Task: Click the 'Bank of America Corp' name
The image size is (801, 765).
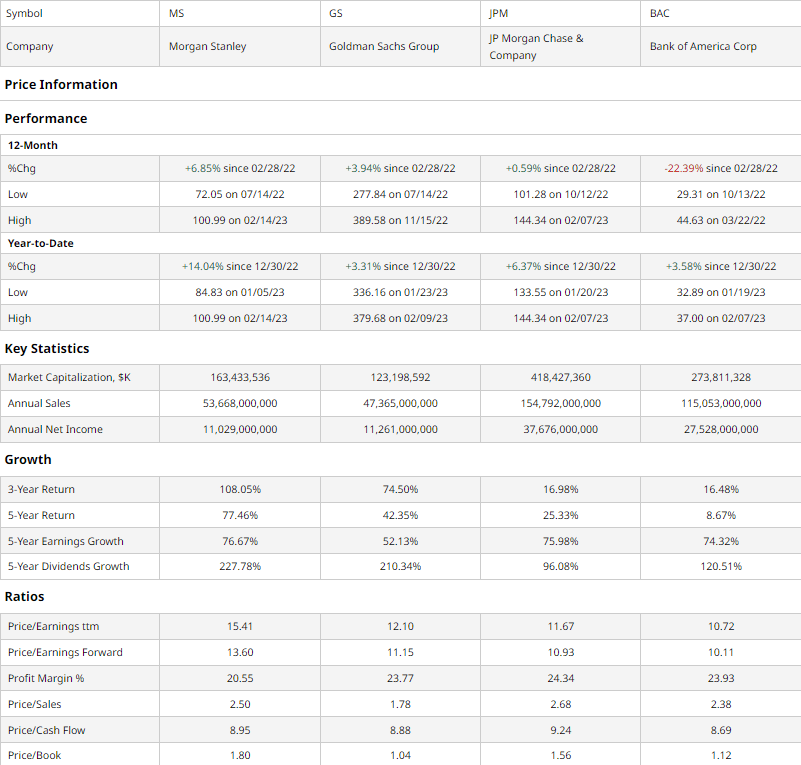Action: pos(703,46)
